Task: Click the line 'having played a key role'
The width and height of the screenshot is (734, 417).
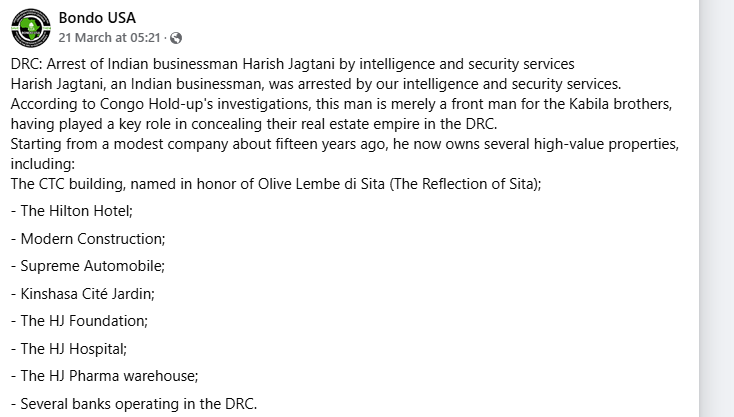Action: (x=253, y=123)
